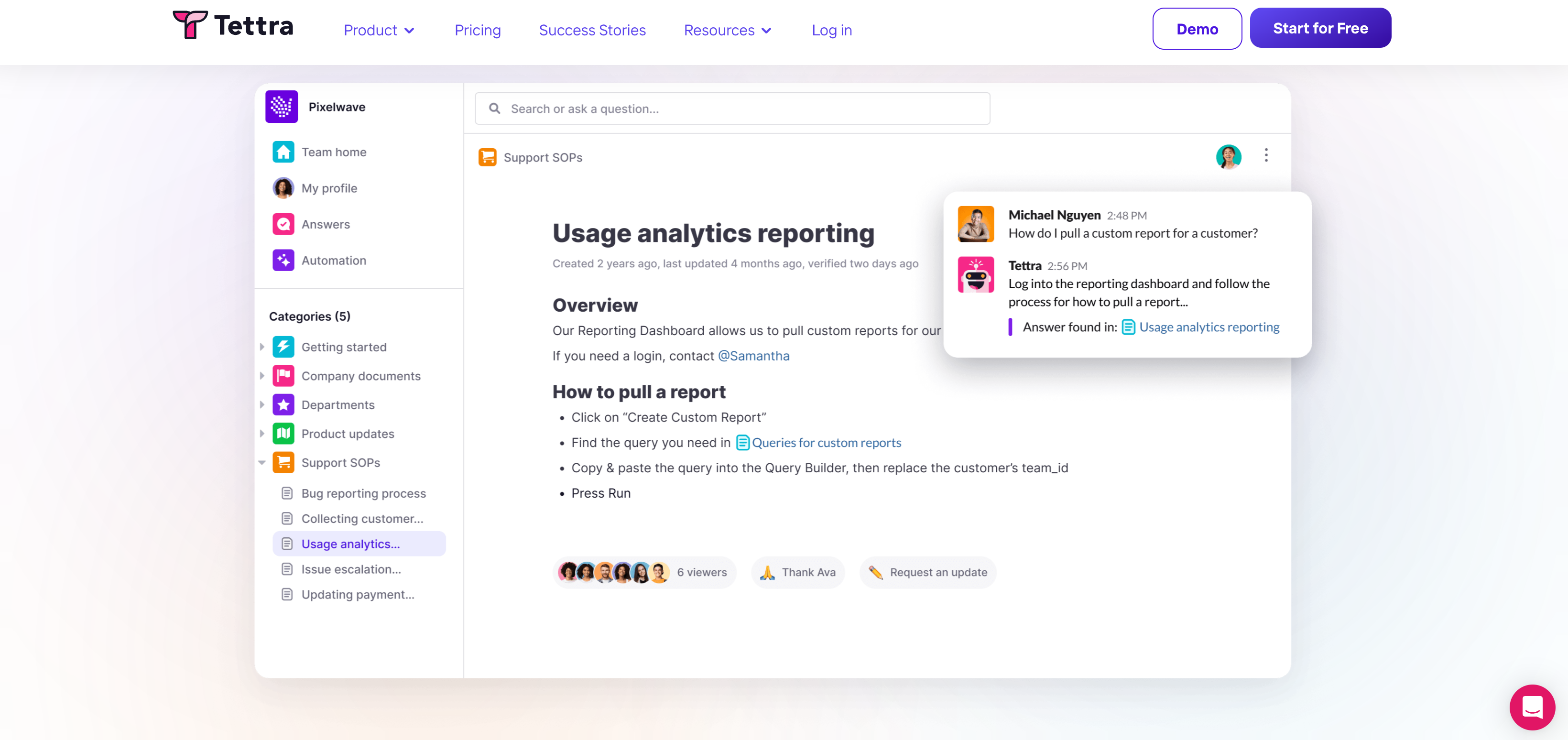The height and width of the screenshot is (740, 1568).
Task: Click the Tettra bot avatar
Action: [x=975, y=274]
